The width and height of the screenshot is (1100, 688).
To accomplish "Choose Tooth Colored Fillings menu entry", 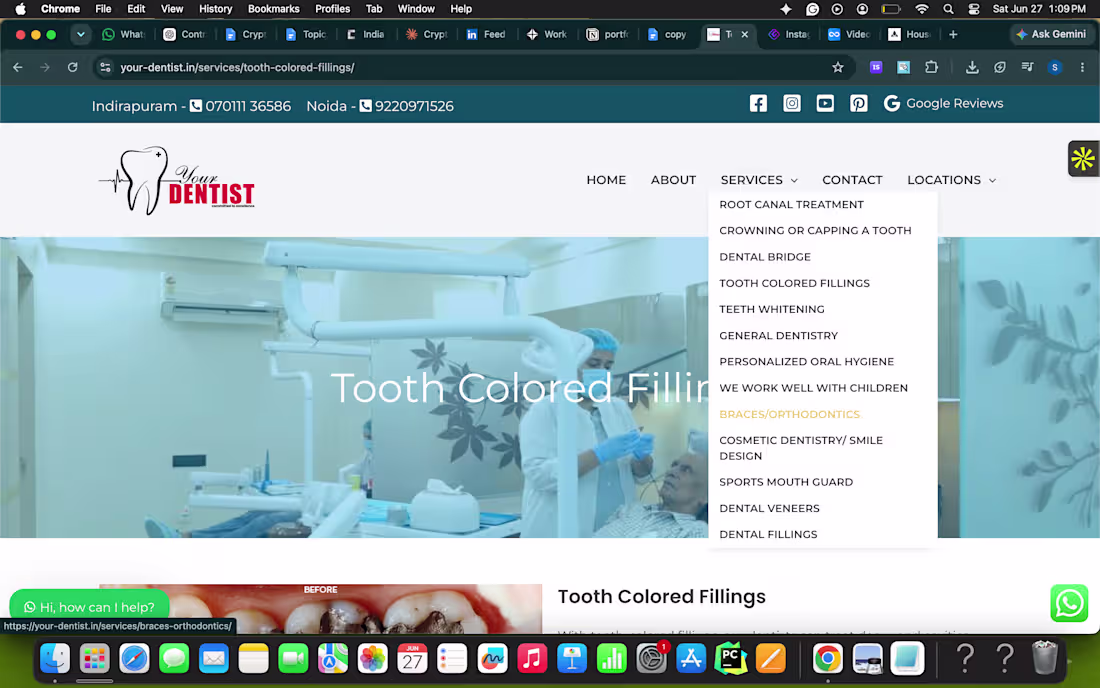I will 794,283.
